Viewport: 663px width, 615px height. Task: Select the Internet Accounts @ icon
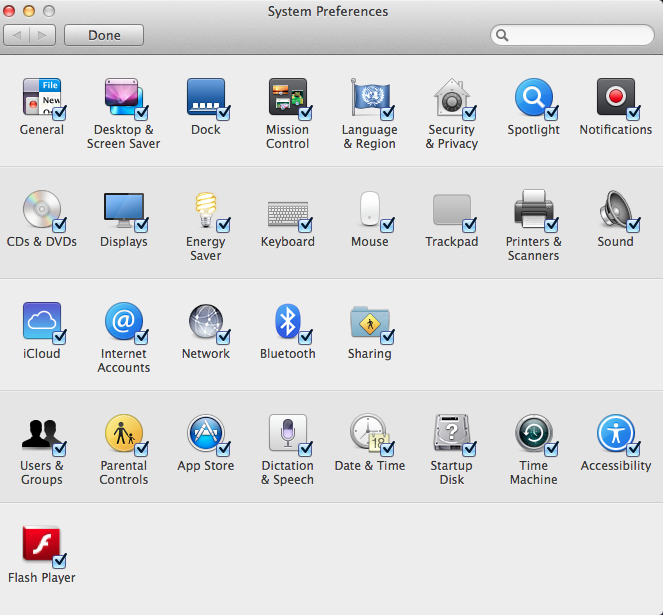tap(123, 321)
